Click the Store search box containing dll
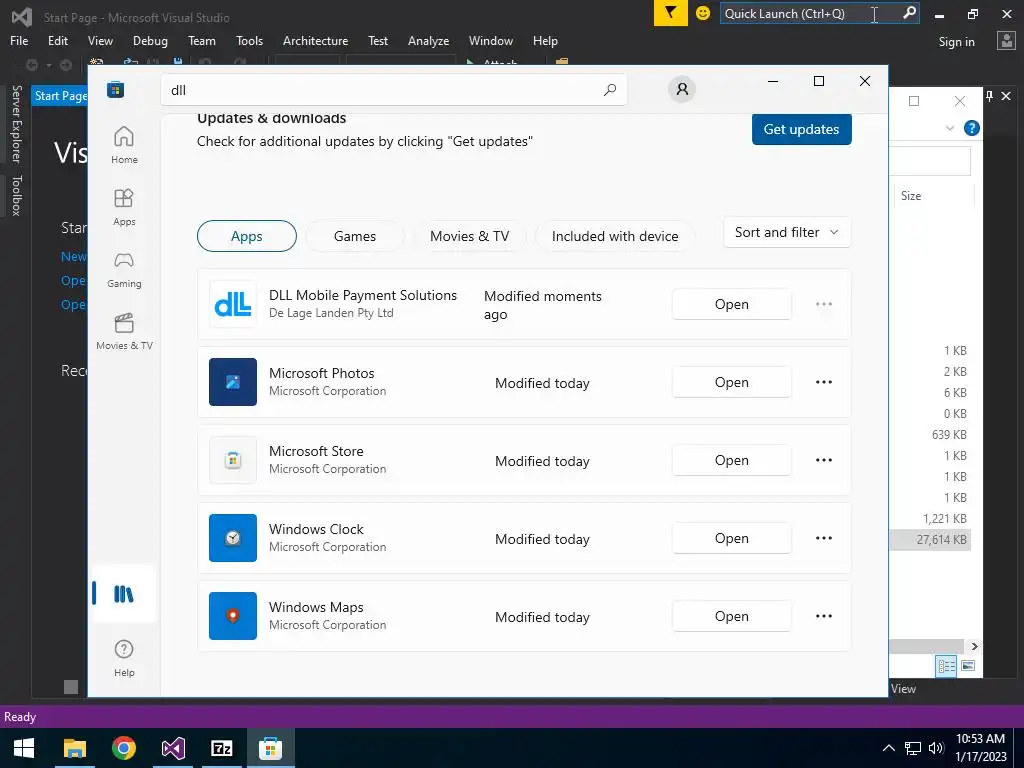1024x768 pixels. pyautogui.click(x=393, y=90)
